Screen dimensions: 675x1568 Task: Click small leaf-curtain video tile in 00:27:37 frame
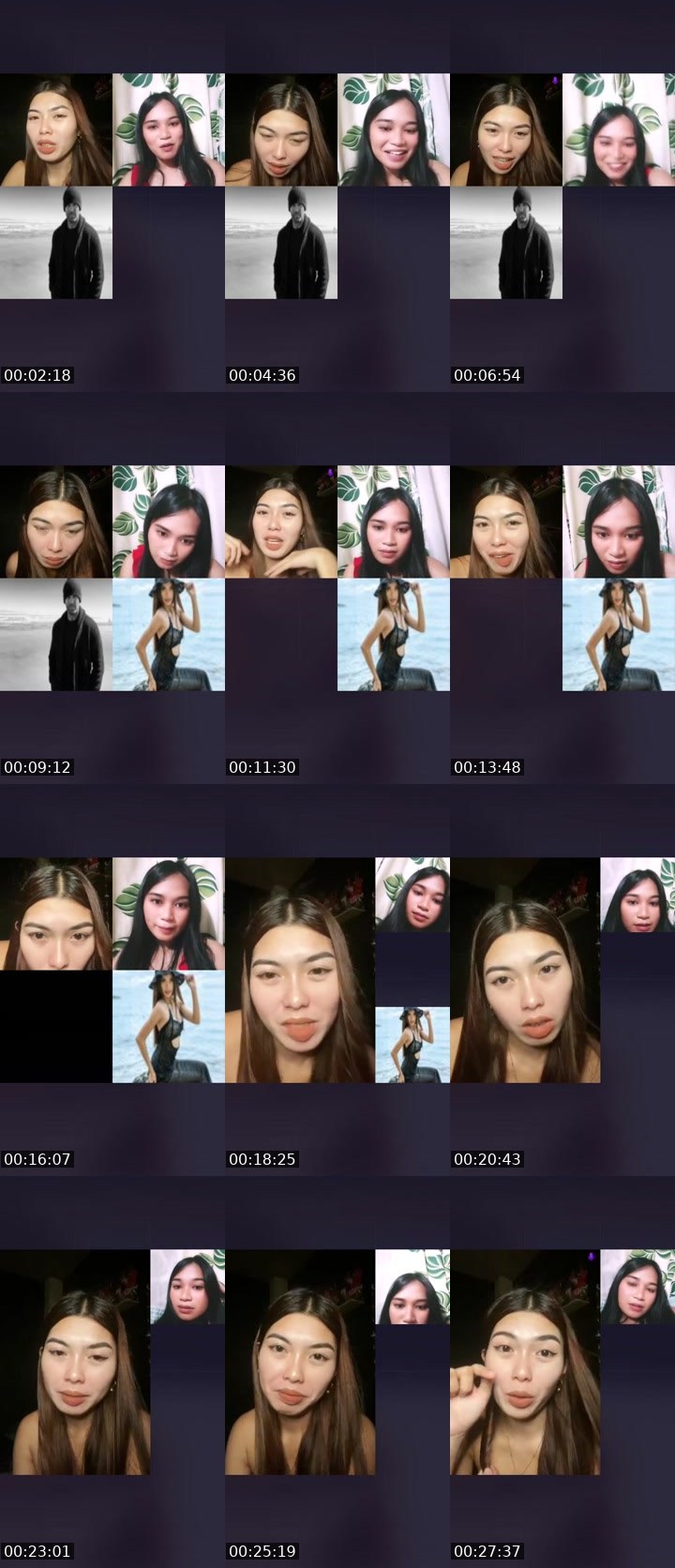point(637,1287)
